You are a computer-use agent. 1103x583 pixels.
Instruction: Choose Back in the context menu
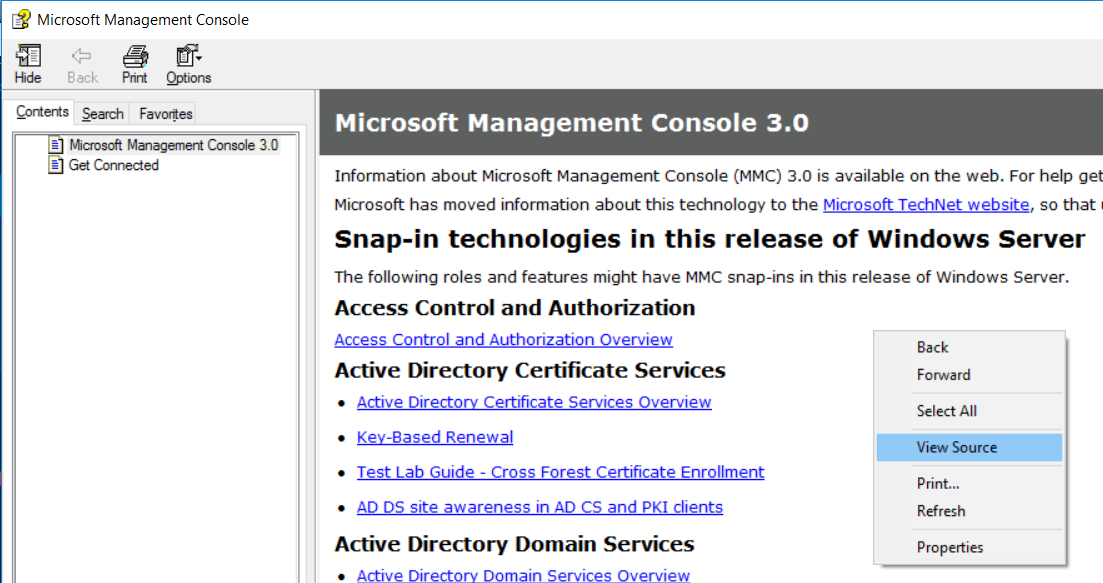tap(969, 347)
